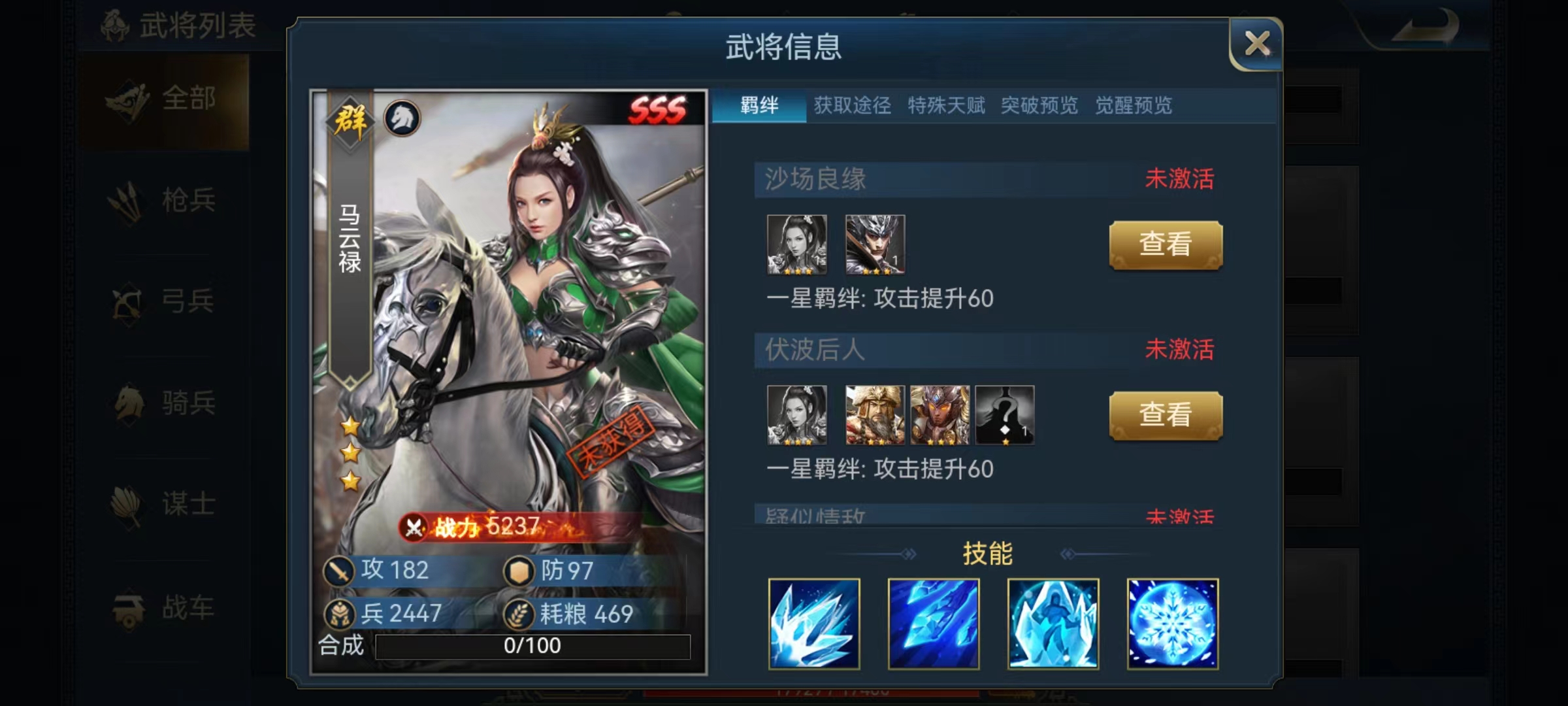Tap the 群 faction emblem on card
Viewport: 1568px width, 706px height.
[351, 121]
